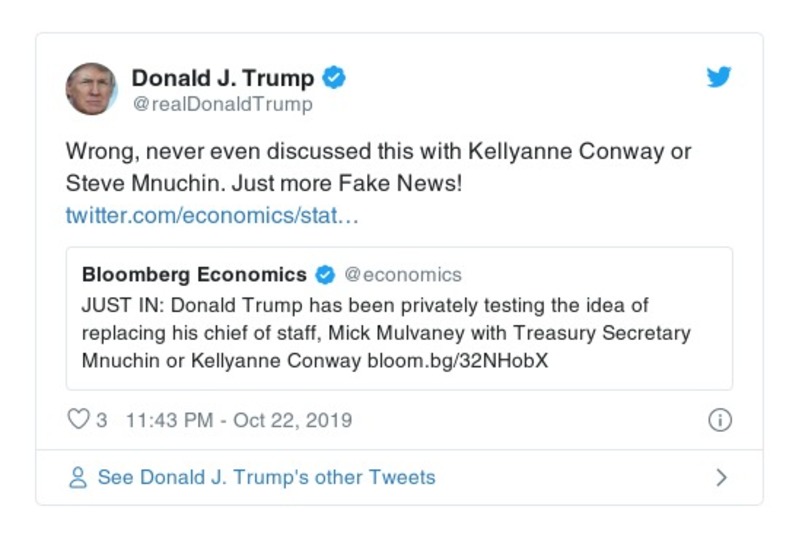Click the info icon on the tweet
This screenshot has height=538, width=799.
tap(719, 420)
